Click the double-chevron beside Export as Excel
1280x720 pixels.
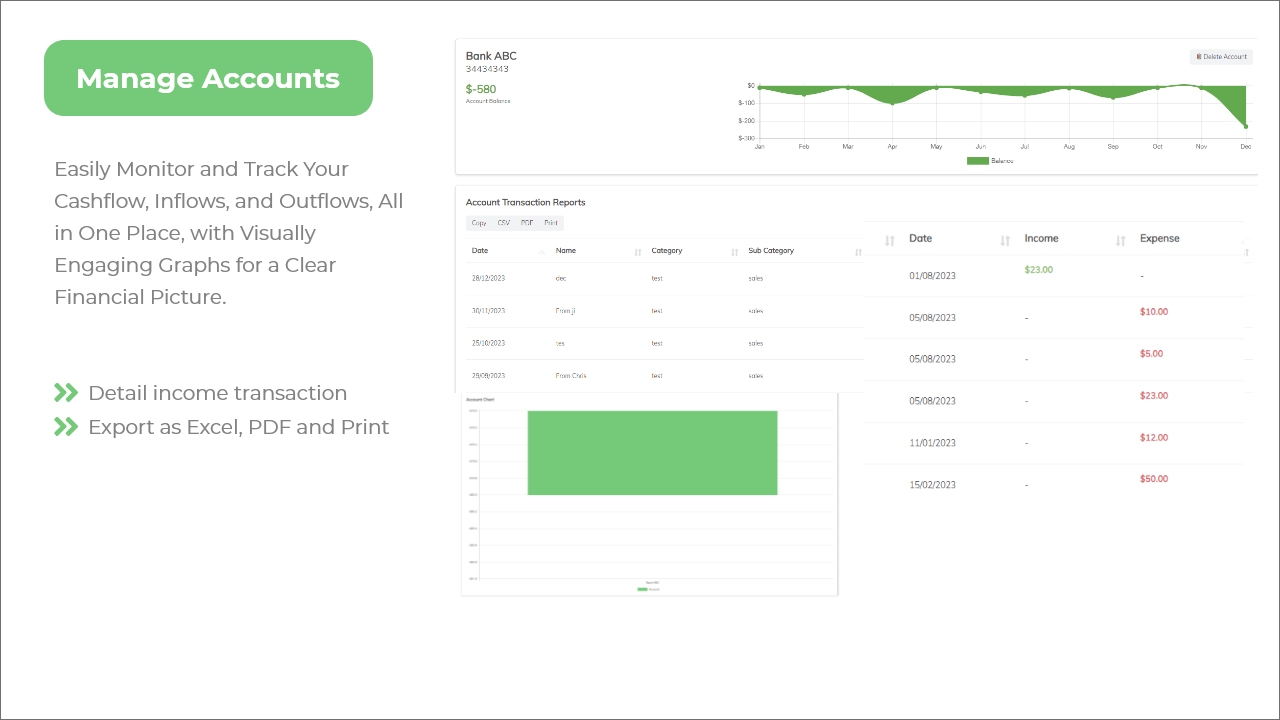(x=66, y=427)
